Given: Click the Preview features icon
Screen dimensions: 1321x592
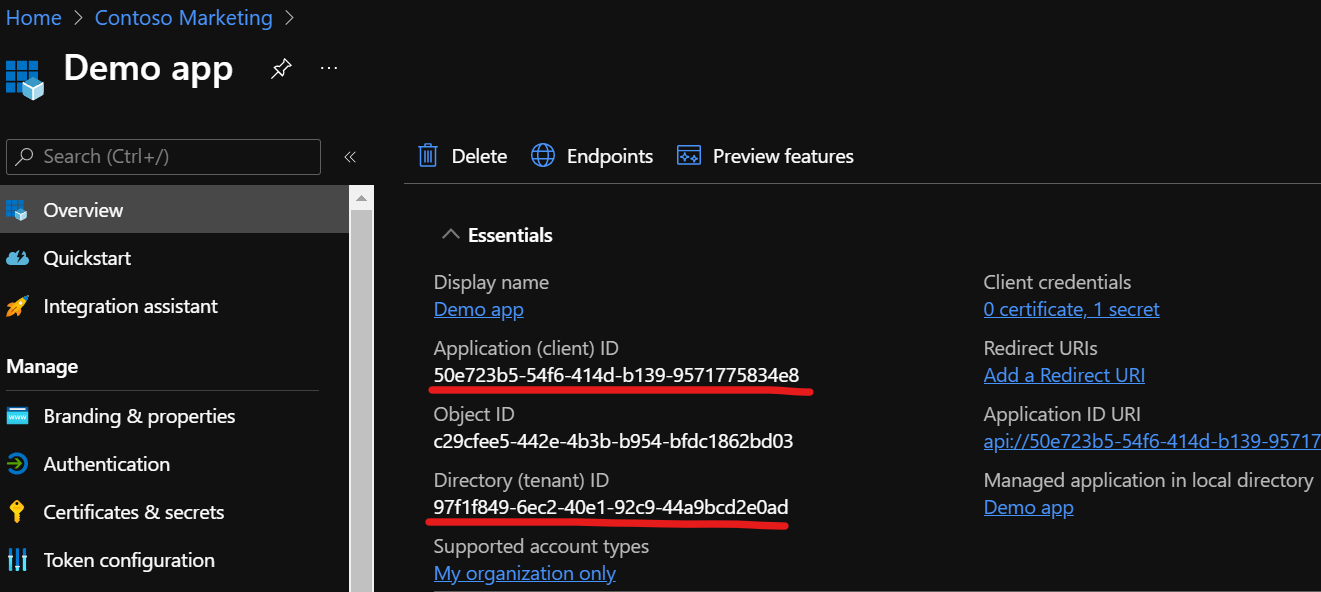Looking at the screenshot, I should [689, 156].
